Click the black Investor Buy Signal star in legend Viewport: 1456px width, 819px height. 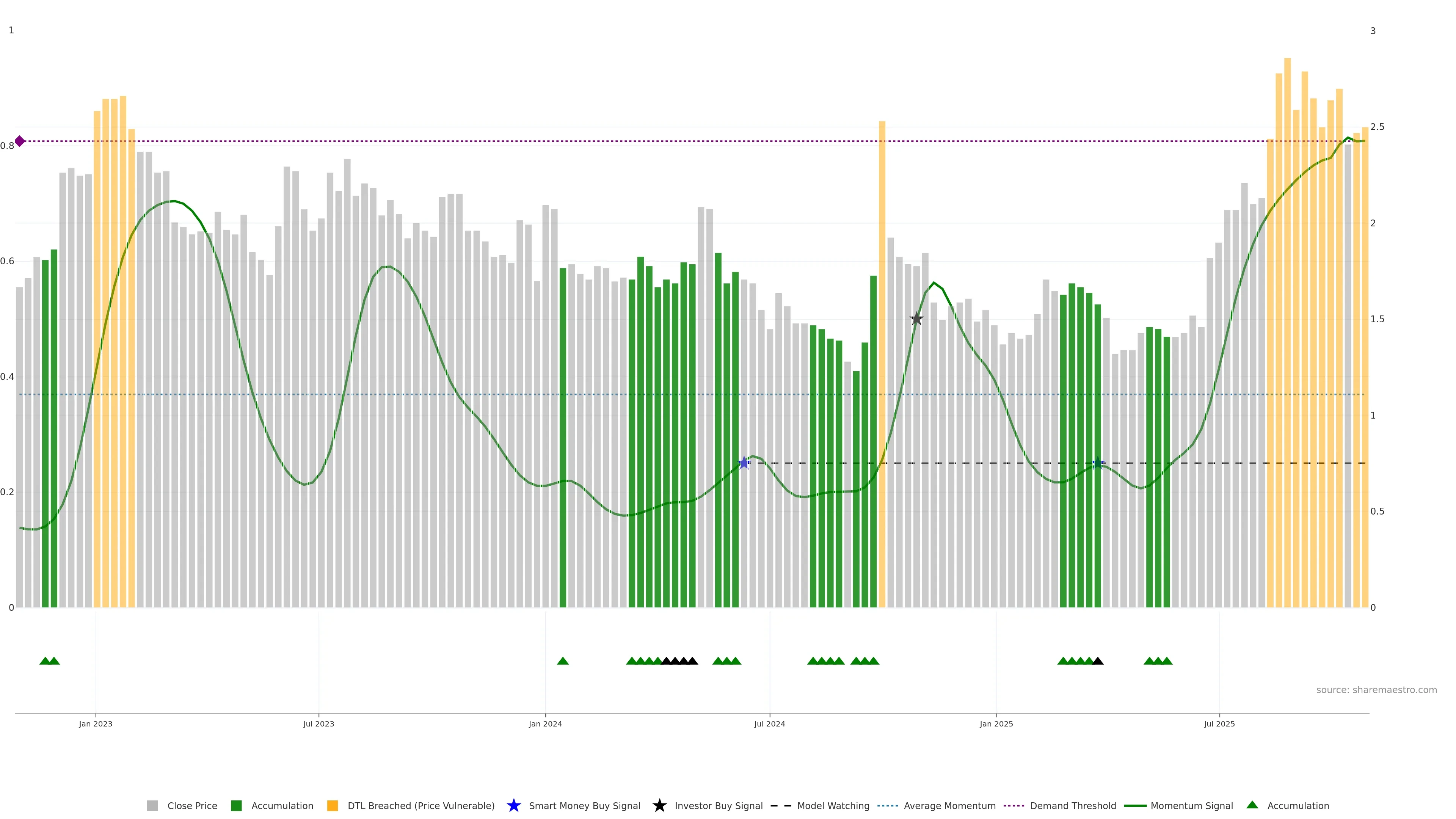click(659, 805)
